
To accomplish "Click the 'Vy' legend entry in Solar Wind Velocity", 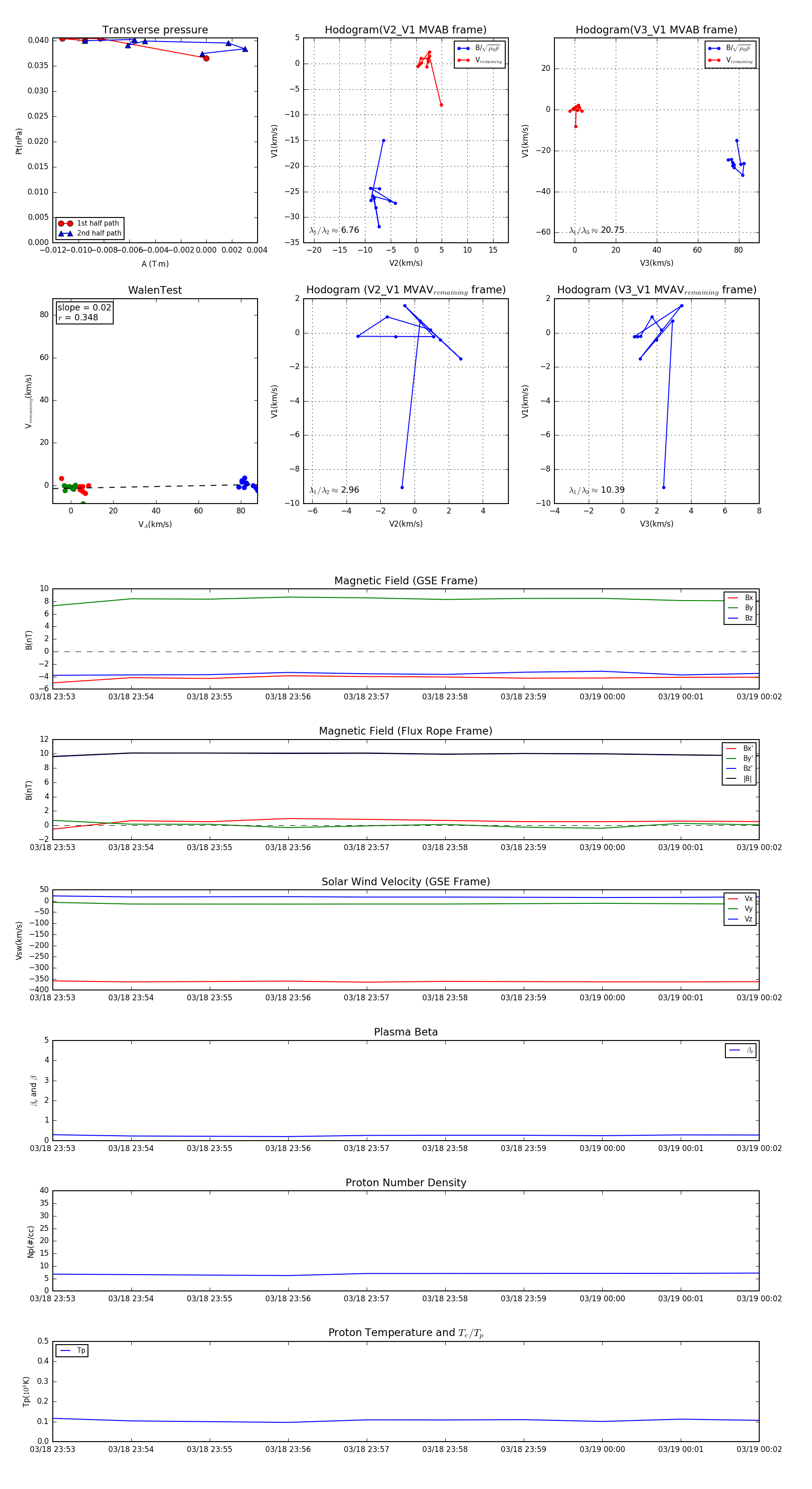I will [741, 909].
